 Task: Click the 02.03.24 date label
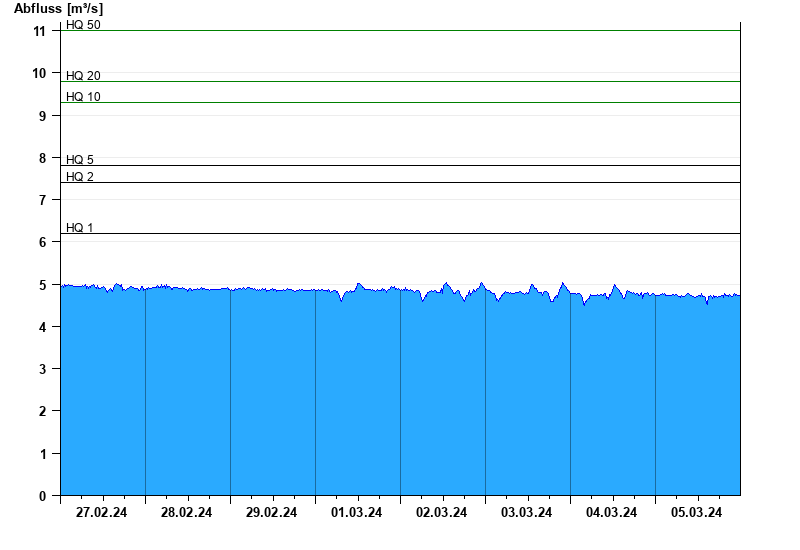441,512
